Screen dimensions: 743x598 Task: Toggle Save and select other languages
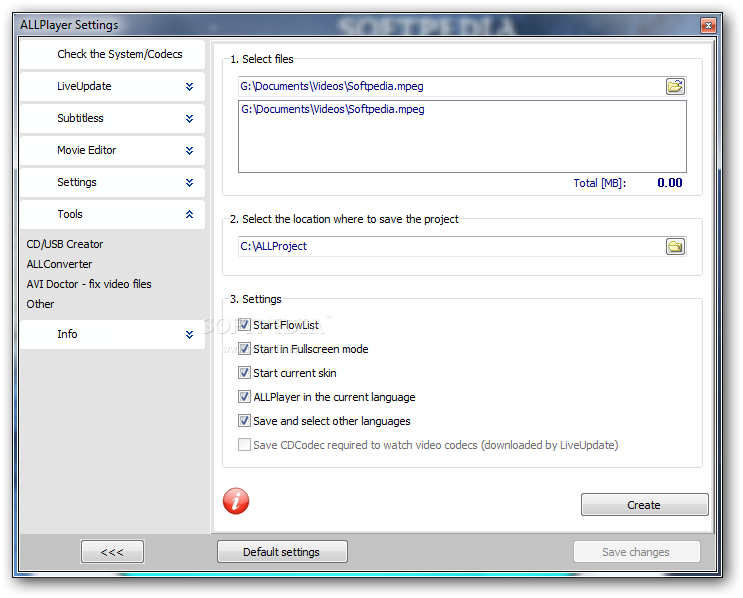[244, 421]
